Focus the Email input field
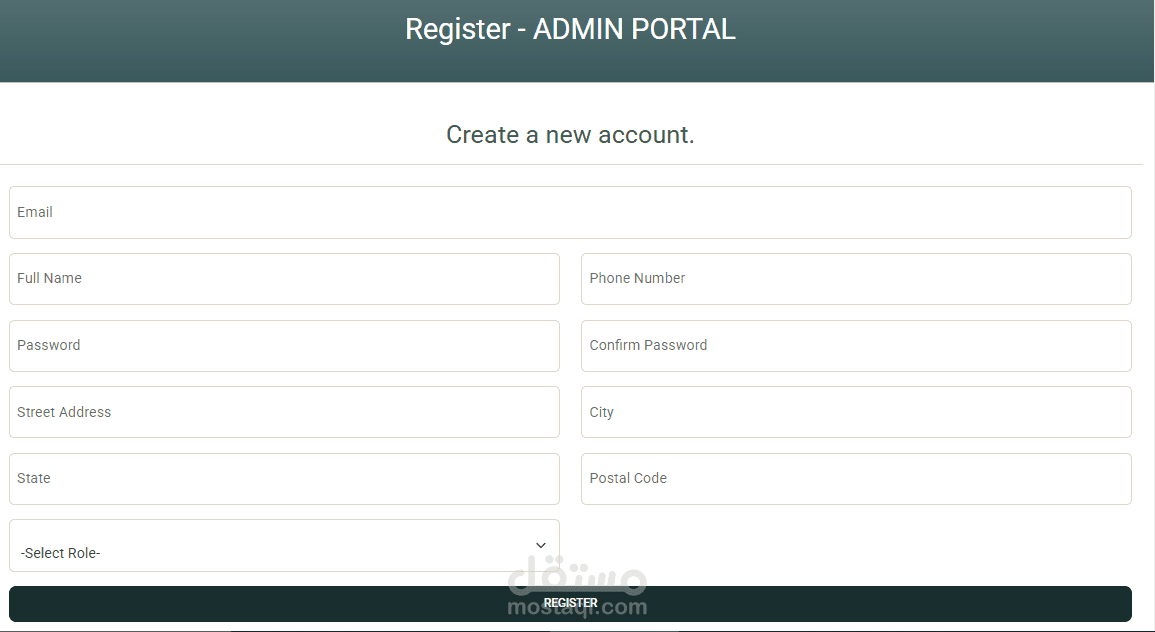The image size is (1155, 632). click(570, 212)
